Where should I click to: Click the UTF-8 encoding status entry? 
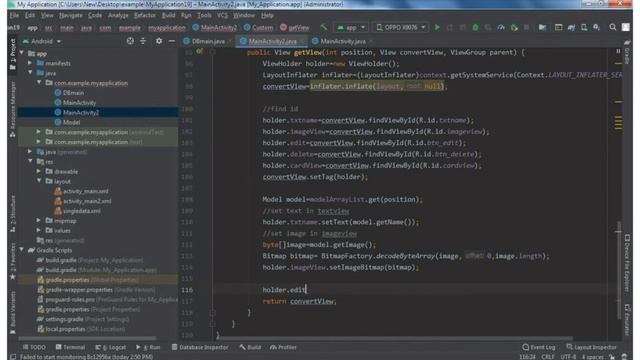[x=568, y=357]
